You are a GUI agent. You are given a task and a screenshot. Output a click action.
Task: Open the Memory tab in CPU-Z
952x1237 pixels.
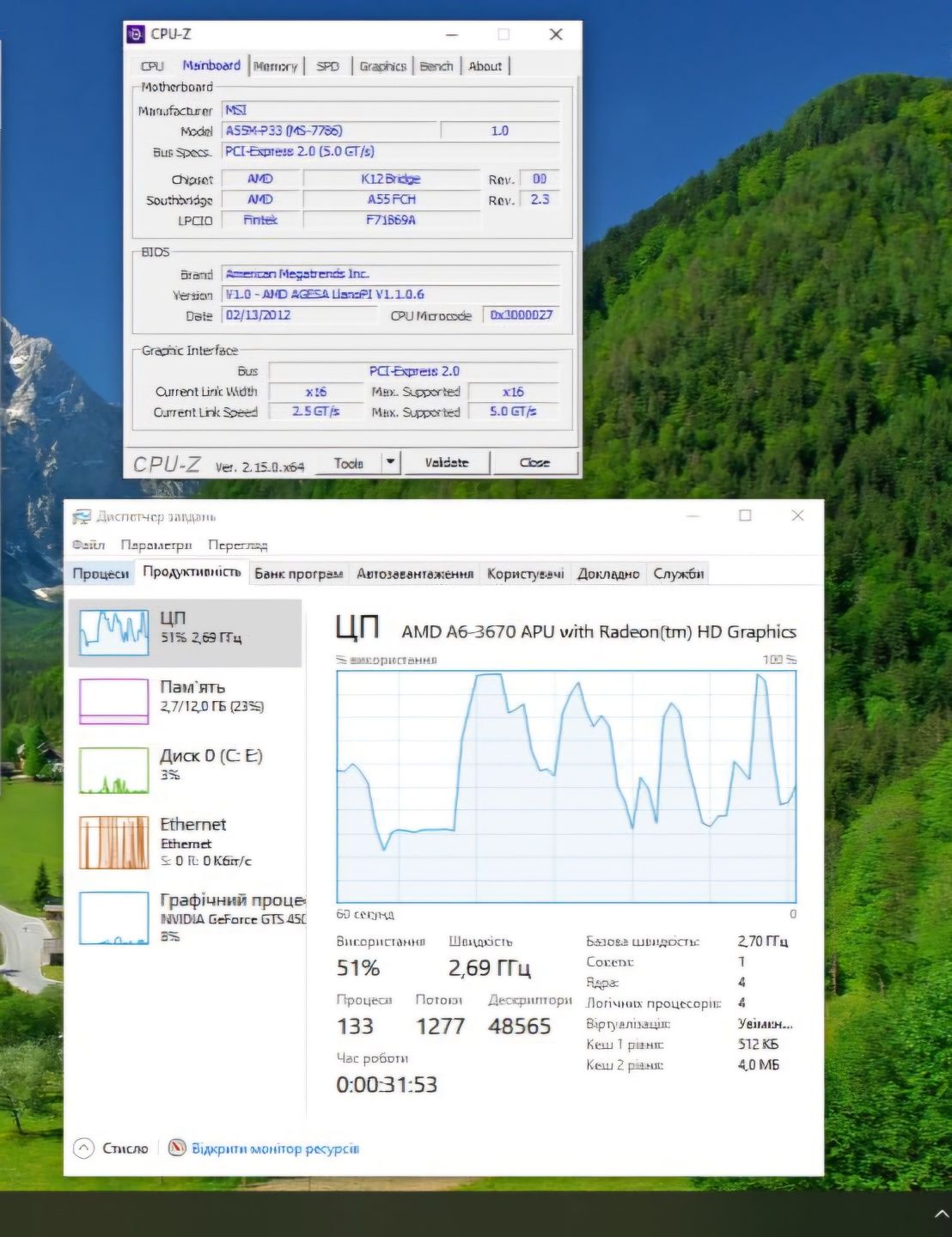(276, 66)
